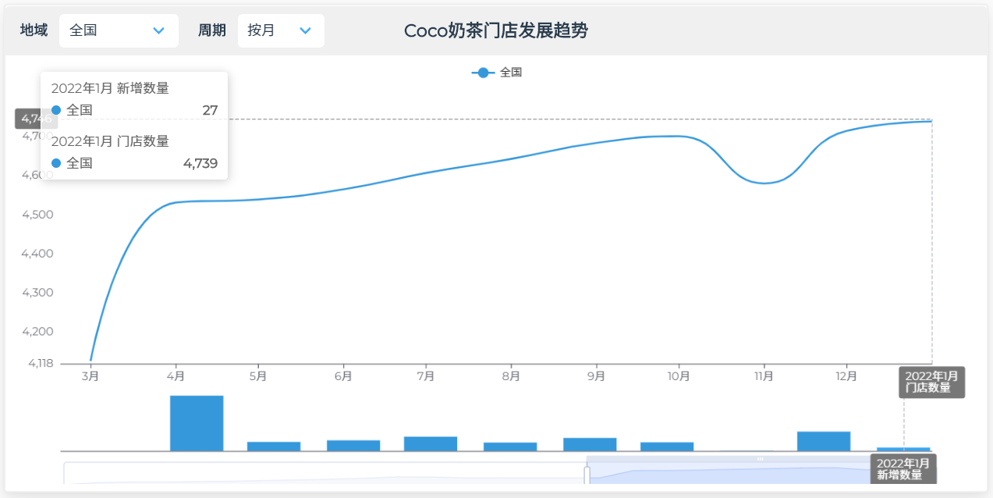Click the December new-store bar

(823, 441)
